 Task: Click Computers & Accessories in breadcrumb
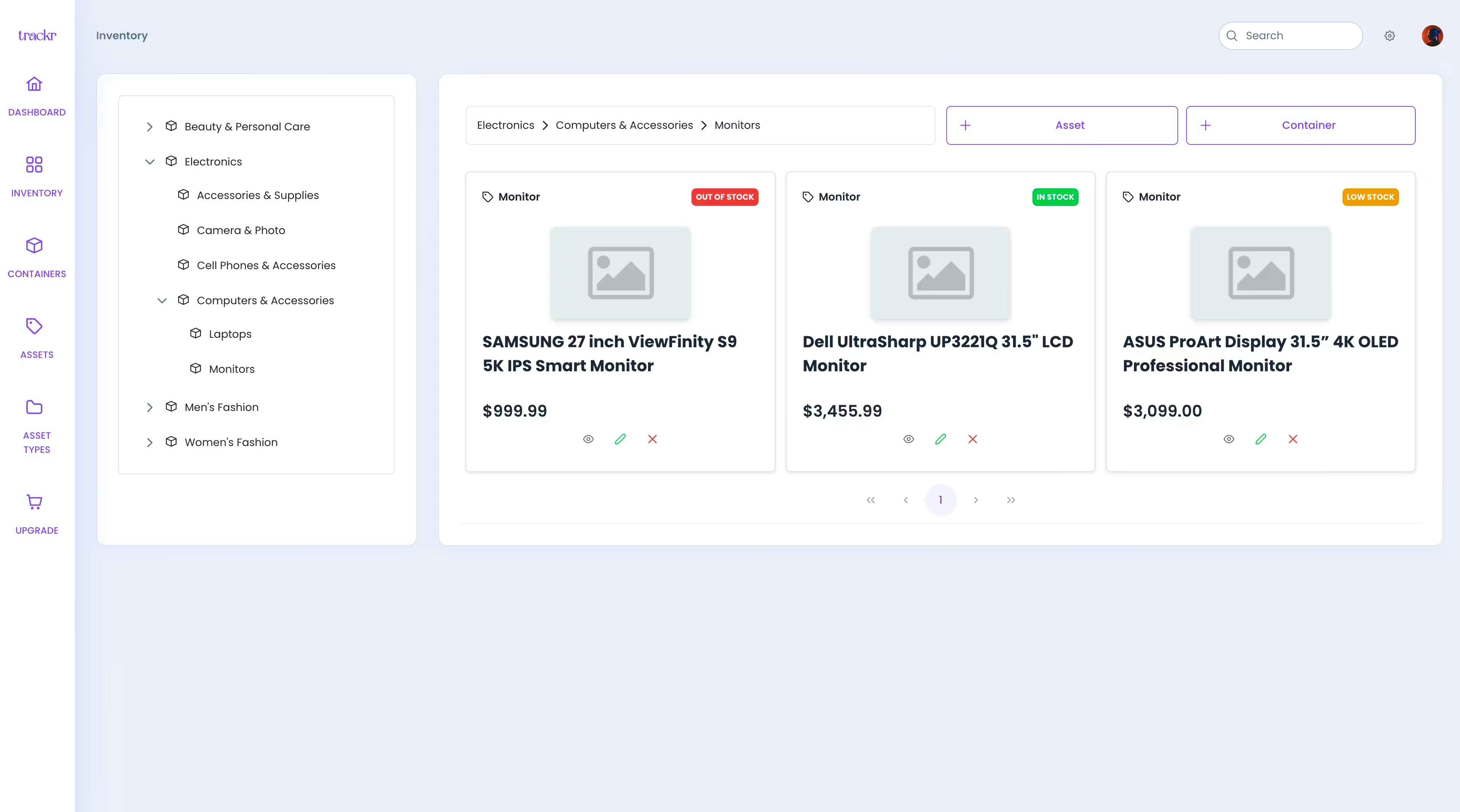pyautogui.click(x=624, y=125)
